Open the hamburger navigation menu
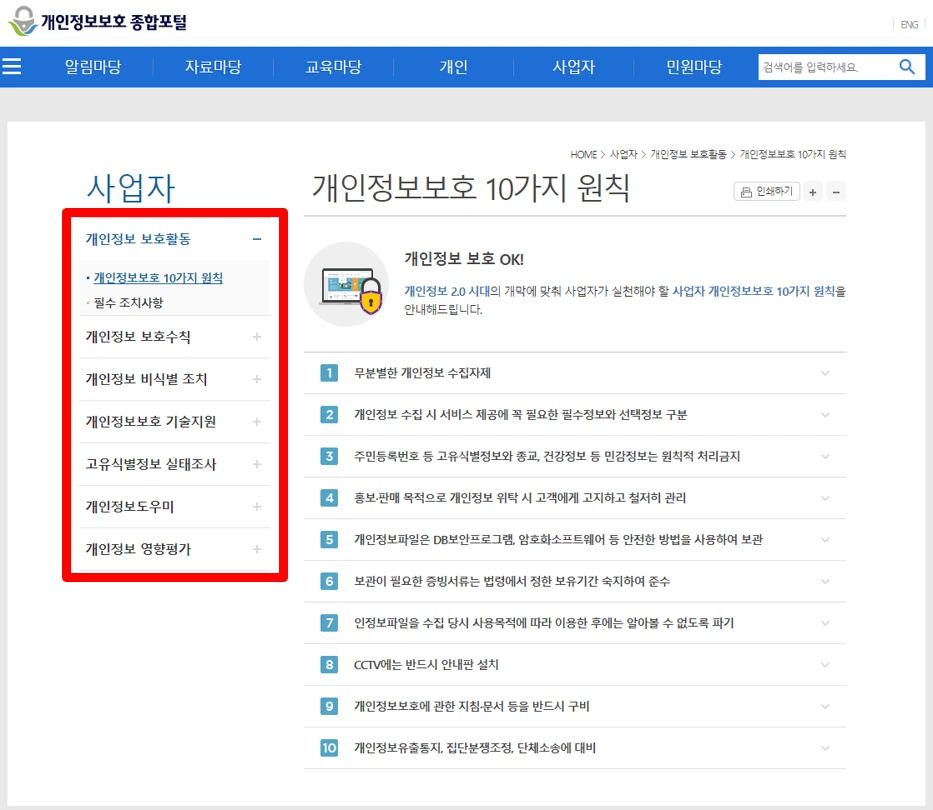Screen dimensions: 933x810 tap(13, 65)
